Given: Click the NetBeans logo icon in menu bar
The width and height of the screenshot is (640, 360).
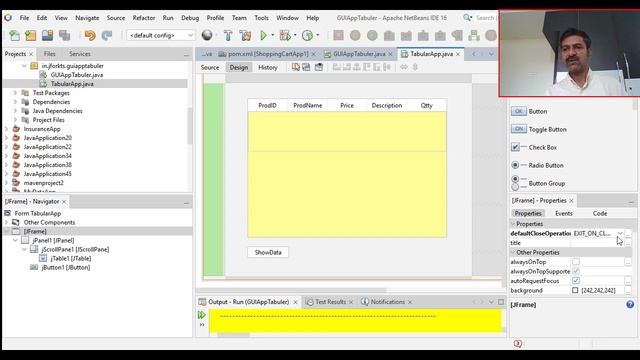Looking at the screenshot, I should 8,18.
